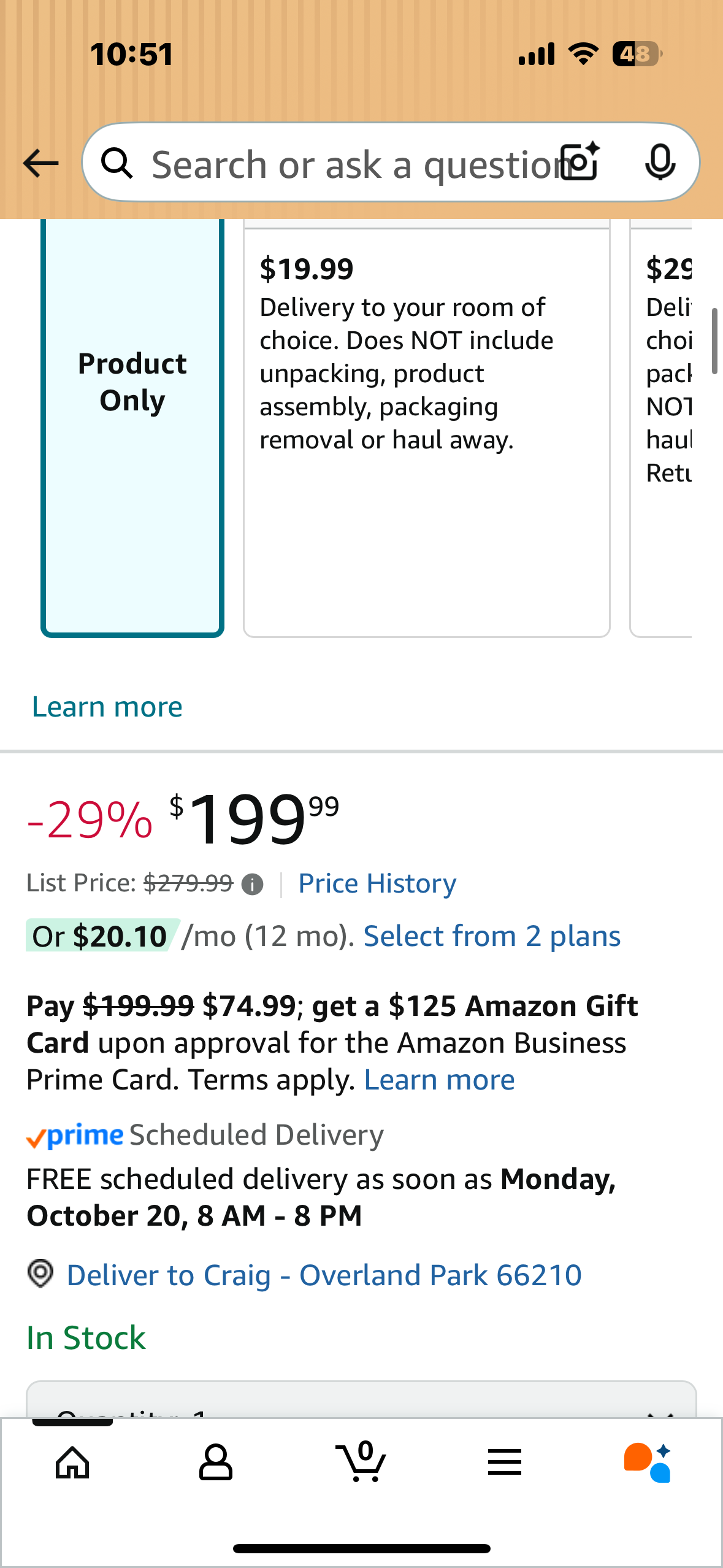The image size is (723, 1568).
Task: Open the hamburger menu tab
Action: point(505,1462)
